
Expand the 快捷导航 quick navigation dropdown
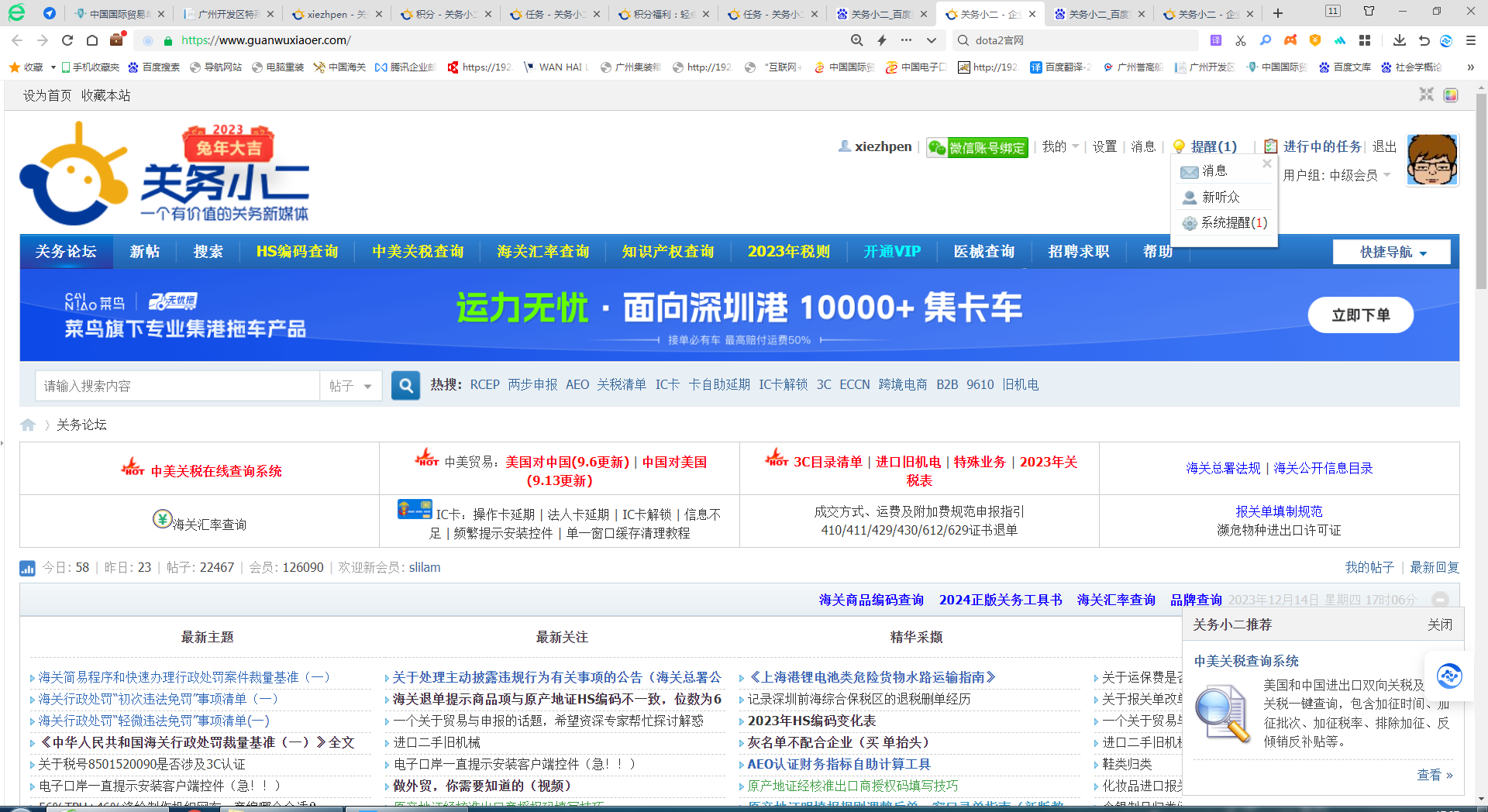[x=1392, y=252]
